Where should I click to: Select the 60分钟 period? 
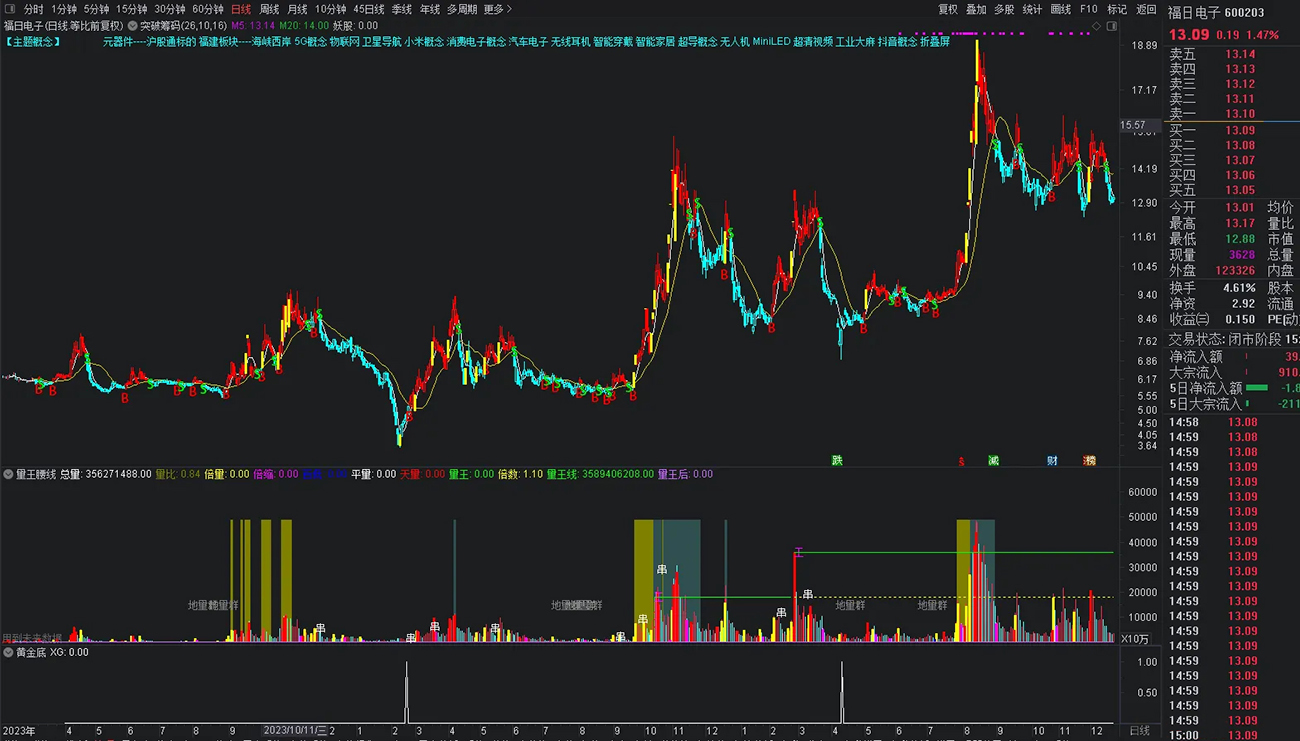pos(208,9)
